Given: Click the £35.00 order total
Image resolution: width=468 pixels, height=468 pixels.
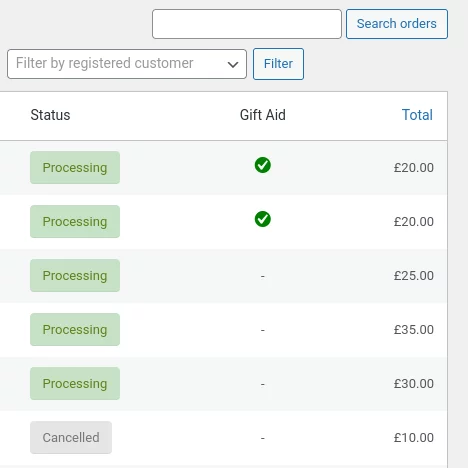Looking at the screenshot, I should coord(414,330).
